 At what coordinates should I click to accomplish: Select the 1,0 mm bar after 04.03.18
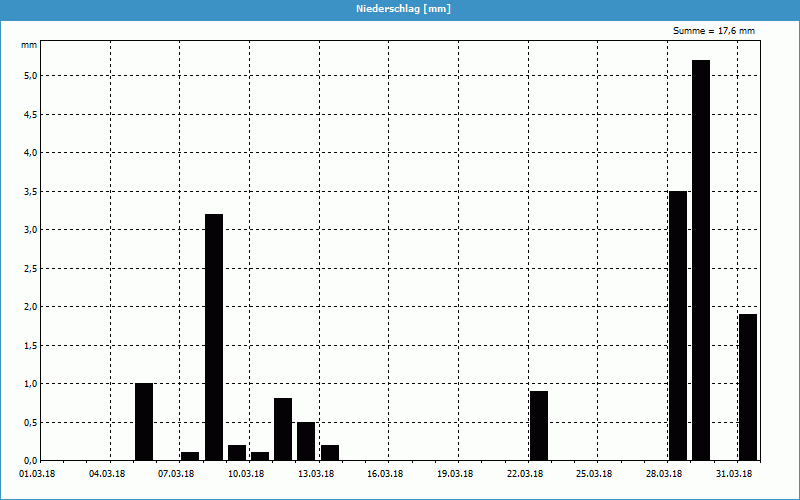tap(144, 421)
